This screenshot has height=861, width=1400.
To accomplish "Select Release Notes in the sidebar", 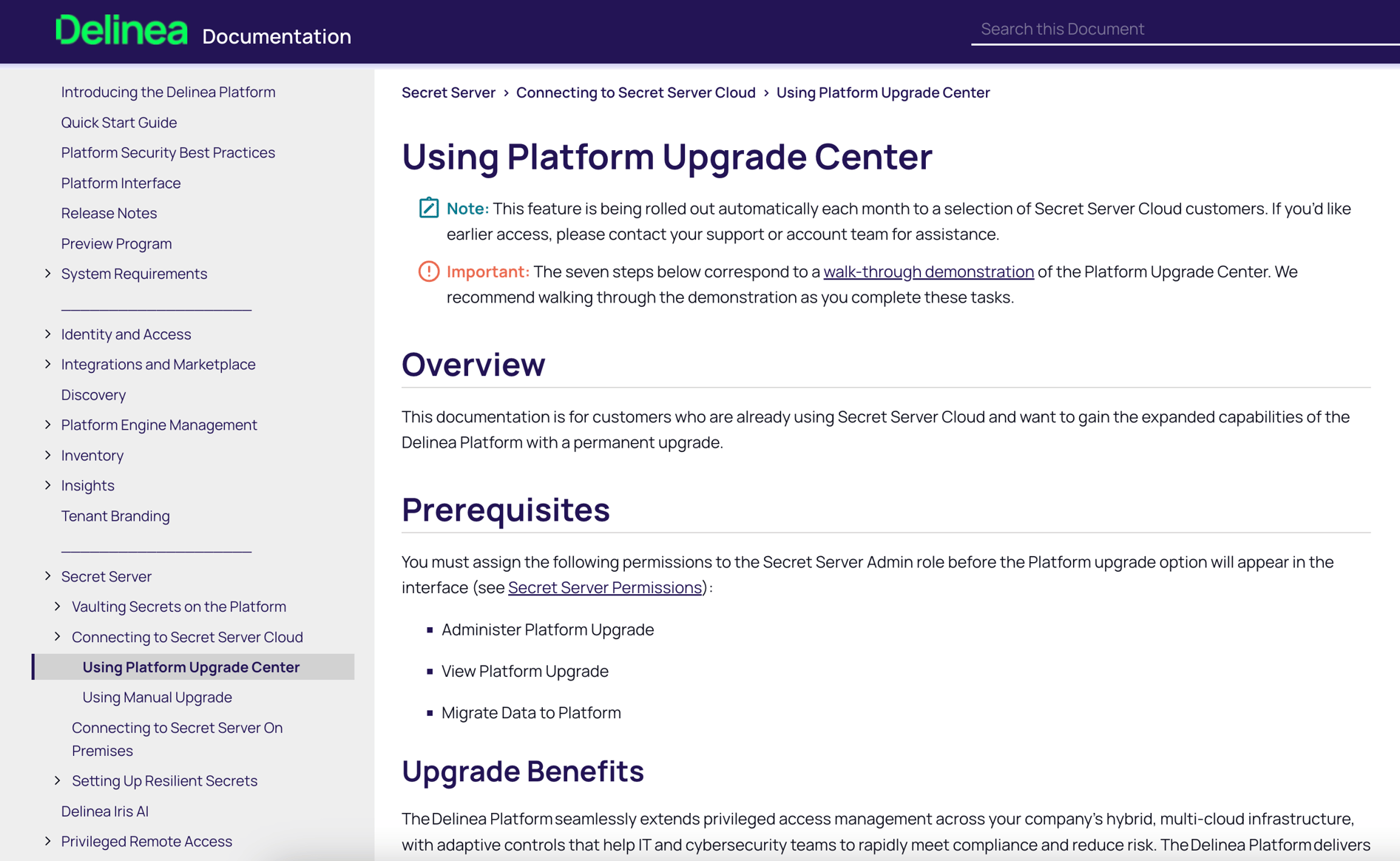I will pyautogui.click(x=109, y=212).
